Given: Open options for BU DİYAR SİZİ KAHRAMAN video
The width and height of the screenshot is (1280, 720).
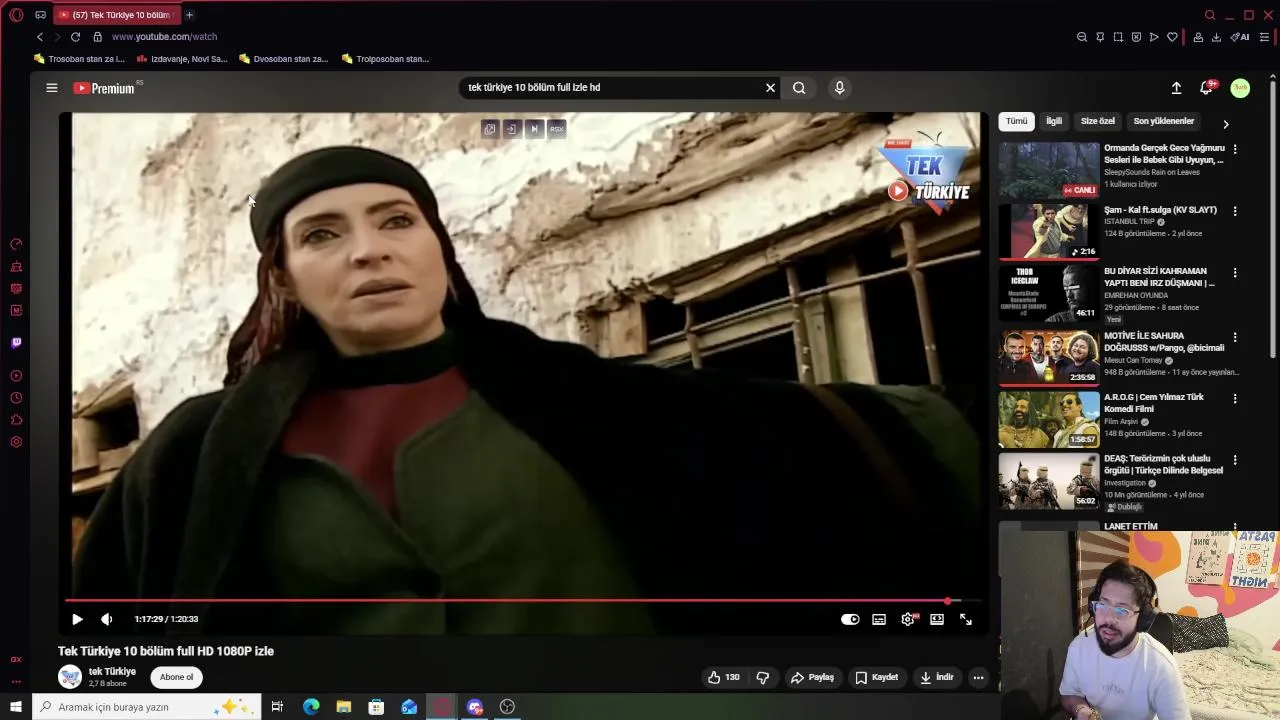Looking at the screenshot, I should (x=1235, y=272).
